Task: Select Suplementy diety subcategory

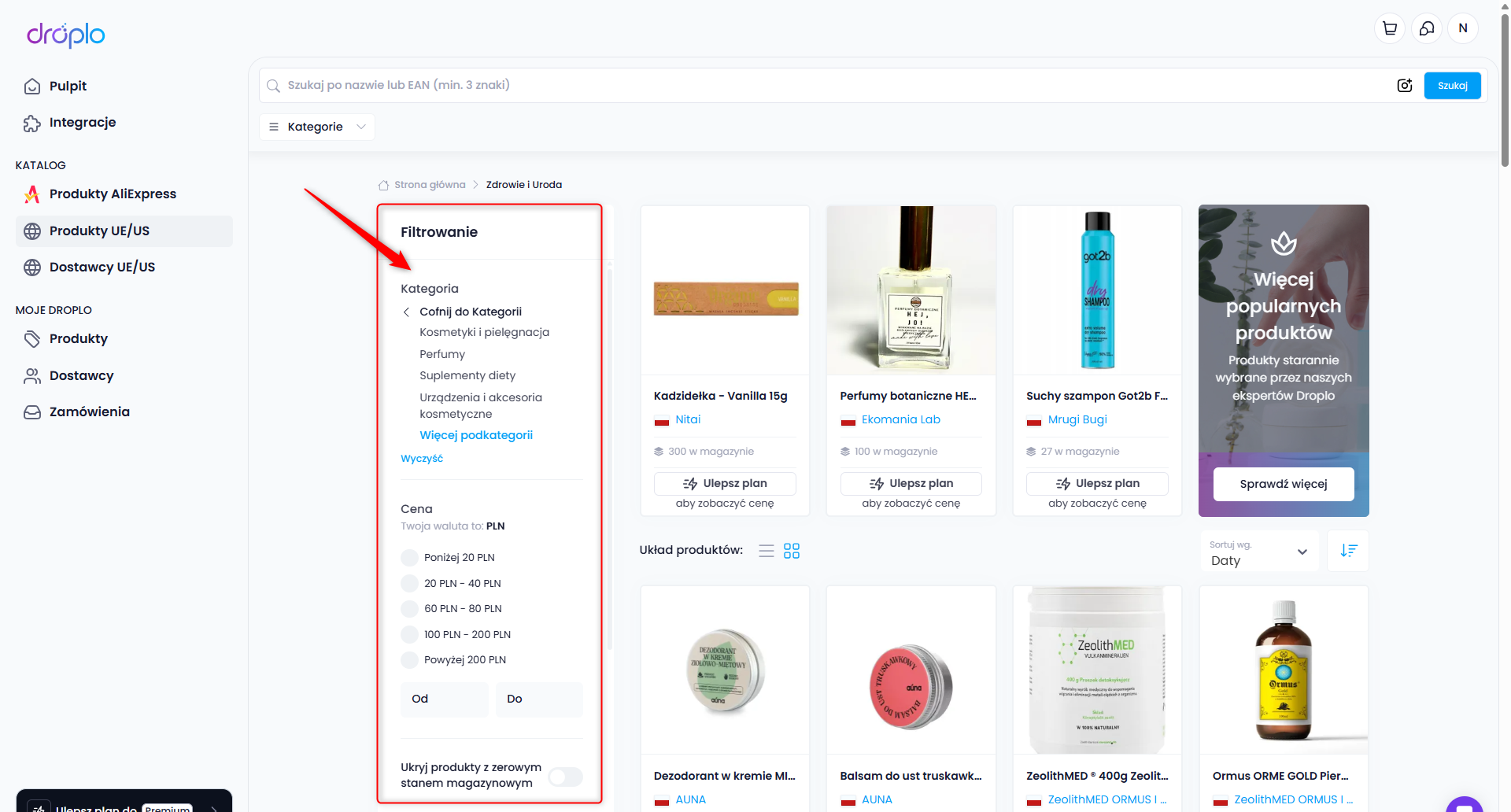Action: click(x=467, y=376)
